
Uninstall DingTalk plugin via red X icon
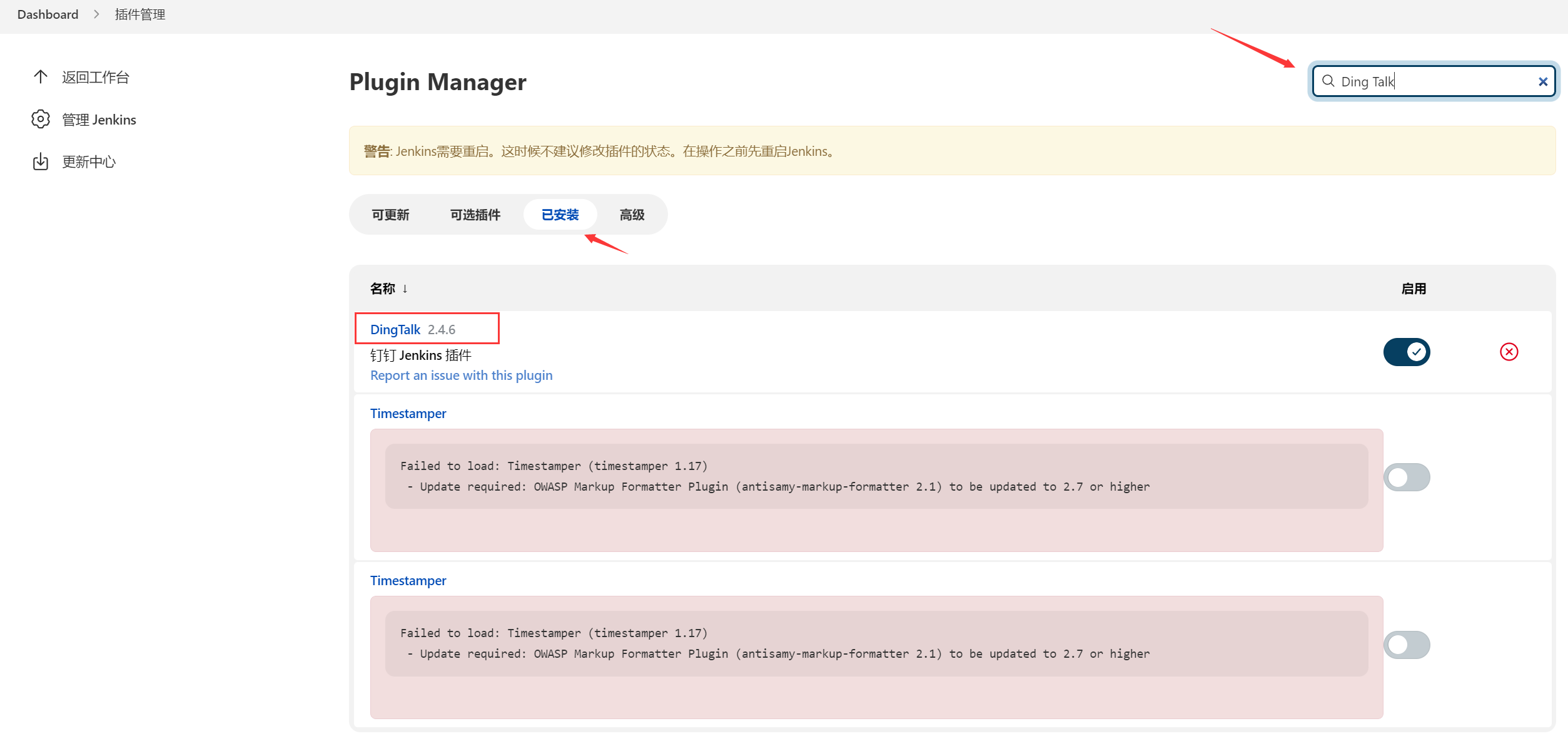click(x=1509, y=352)
